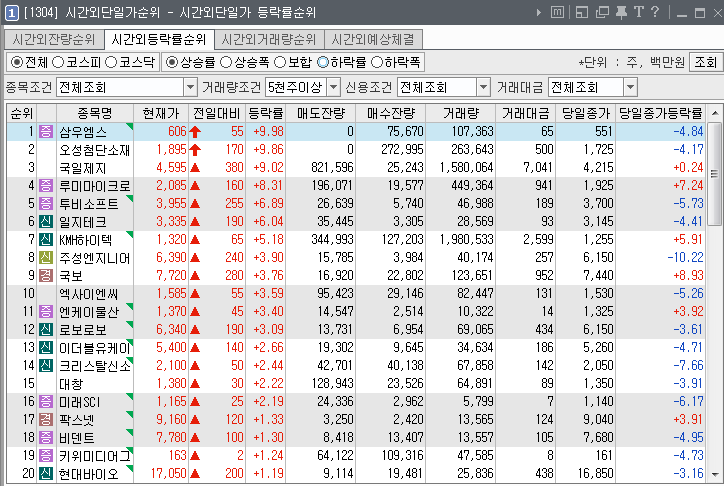Viewport: 724px width, 486px height.
Task: Click the 신 badge beside 로보로보
Action: pyautogui.click(x=46, y=330)
